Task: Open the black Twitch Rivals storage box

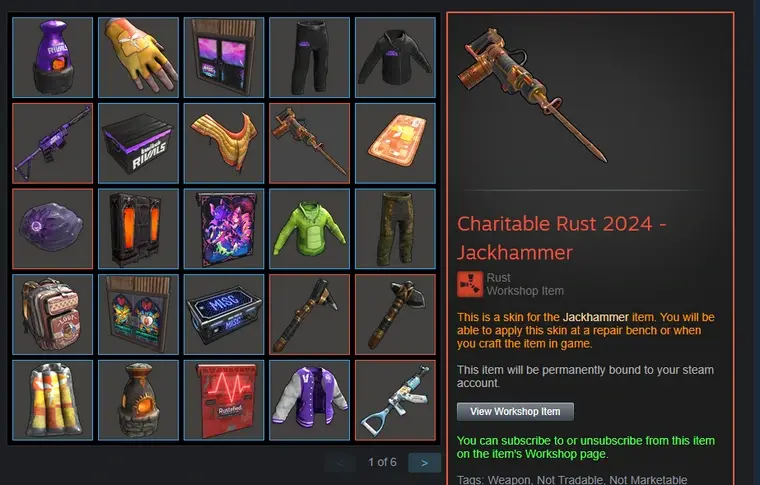Action: point(138,143)
